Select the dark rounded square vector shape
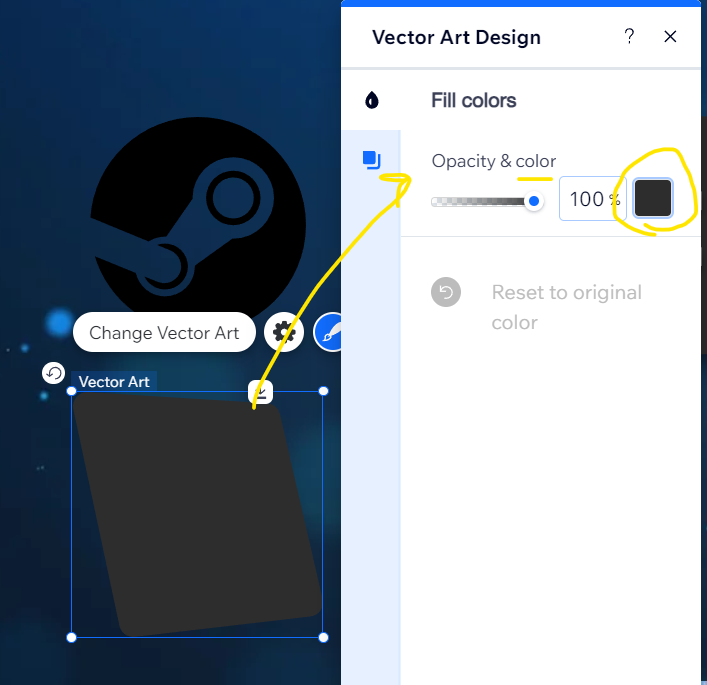The width and height of the screenshot is (707, 685). [198, 514]
